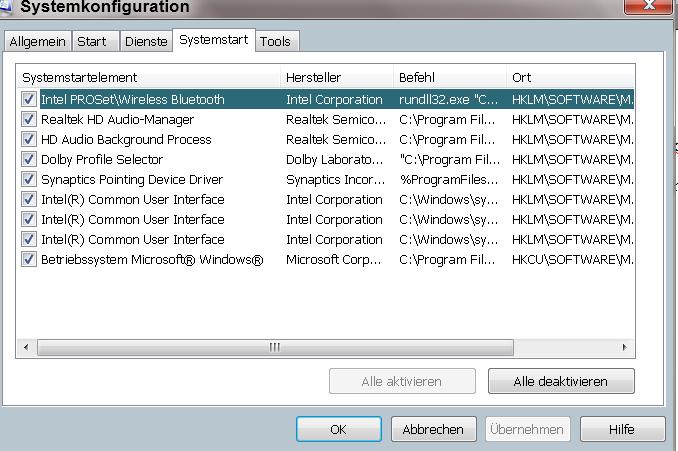
Task: Uncheck Intel PROSet\Wireless Bluetooth checkbox
Action: pyautogui.click(x=29, y=99)
